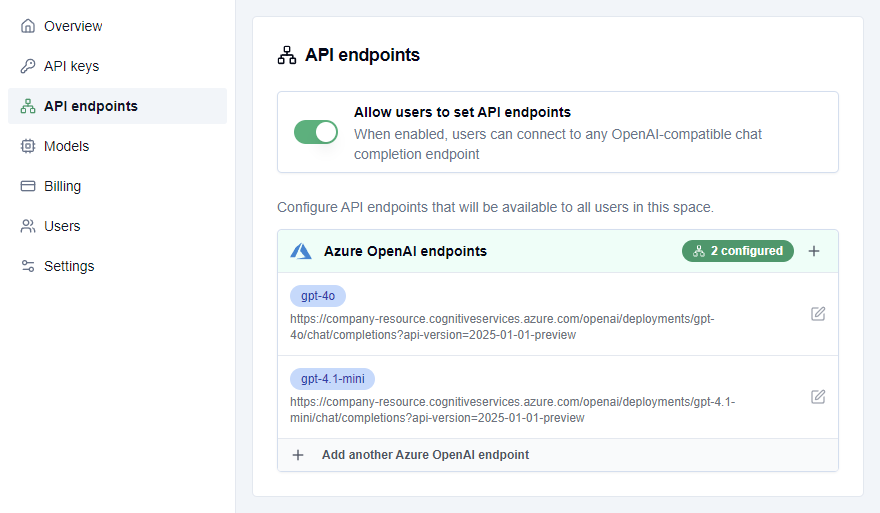Click the Azure logo icon
The height and width of the screenshot is (513, 880).
301,251
